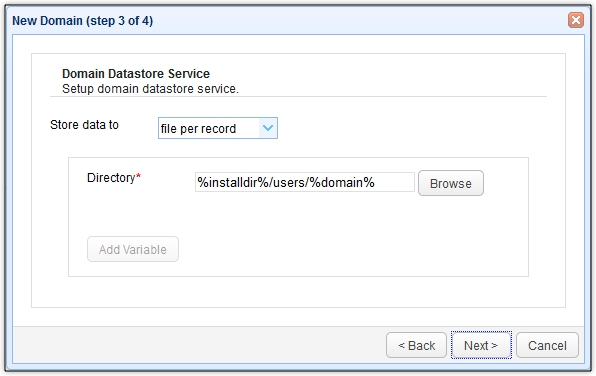Close the New Domain dialog

tap(576, 20)
